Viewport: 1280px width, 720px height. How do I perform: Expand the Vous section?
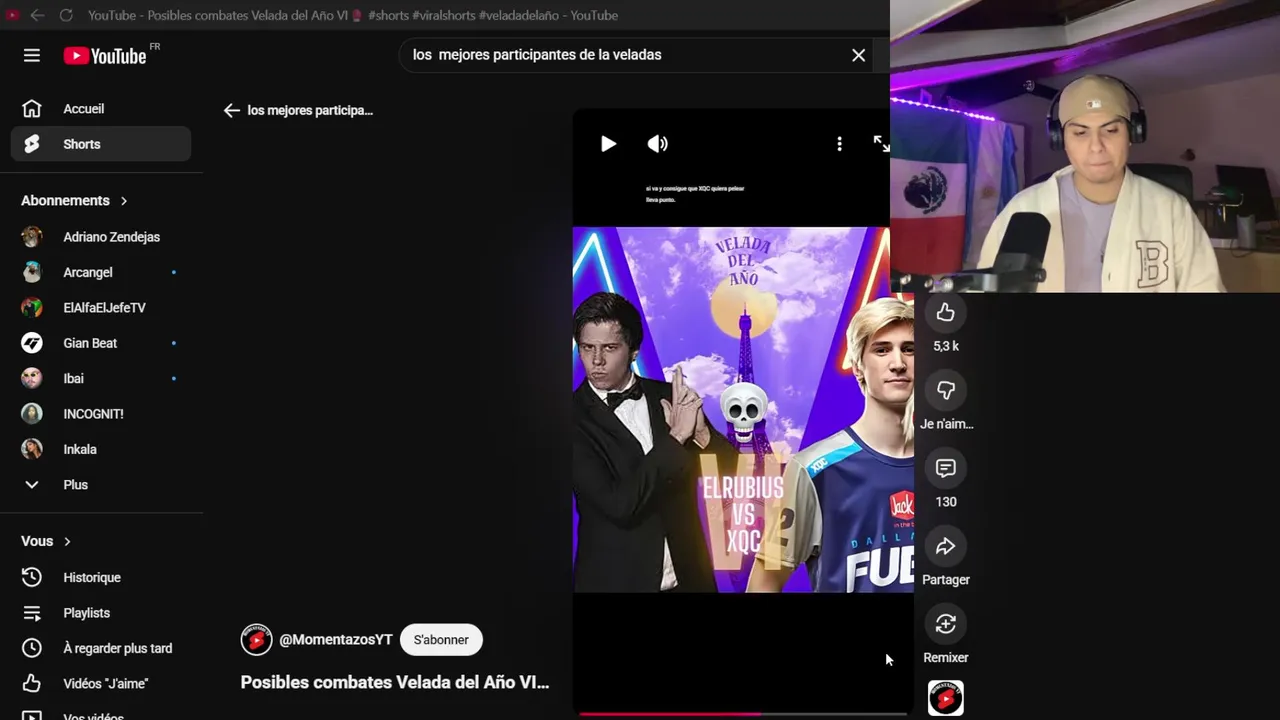46,541
